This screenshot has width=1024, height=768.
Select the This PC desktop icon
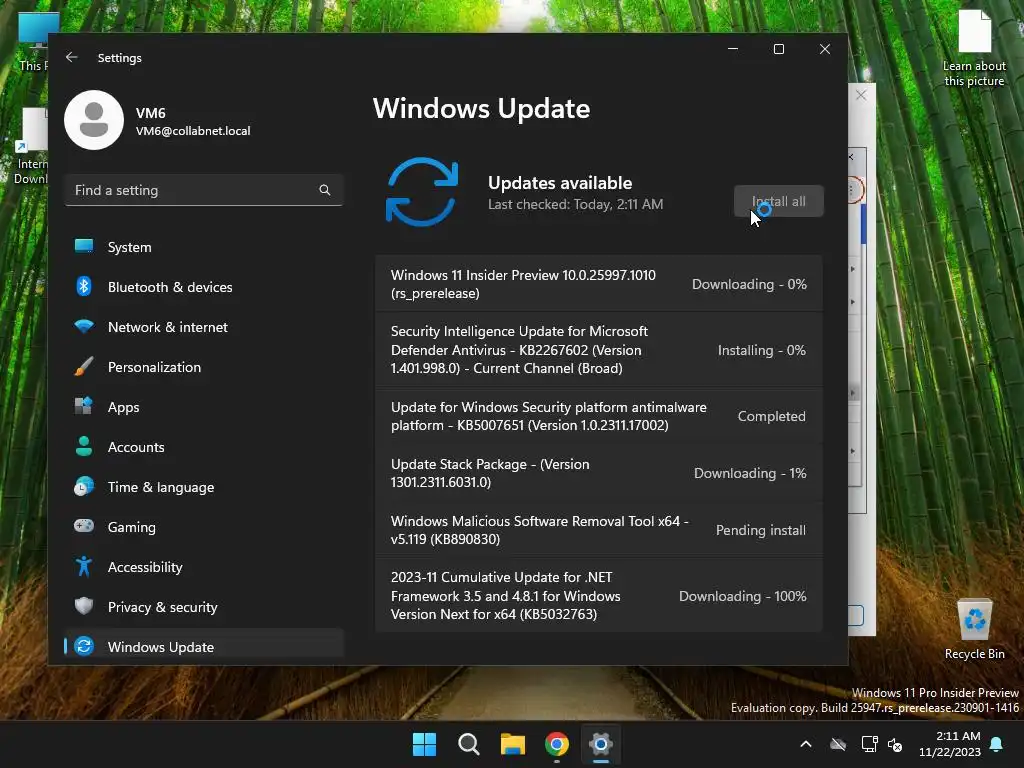pyautogui.click(x=33, y=42)
